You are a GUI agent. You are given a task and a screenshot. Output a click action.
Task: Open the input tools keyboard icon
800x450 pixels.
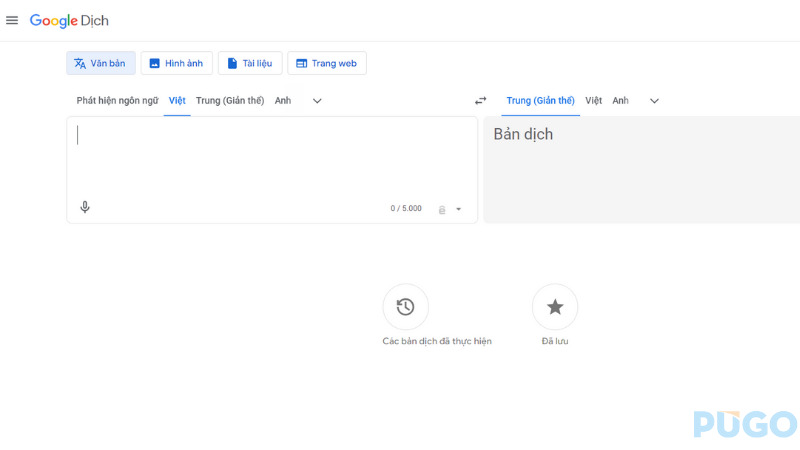[x=442, y=210]
